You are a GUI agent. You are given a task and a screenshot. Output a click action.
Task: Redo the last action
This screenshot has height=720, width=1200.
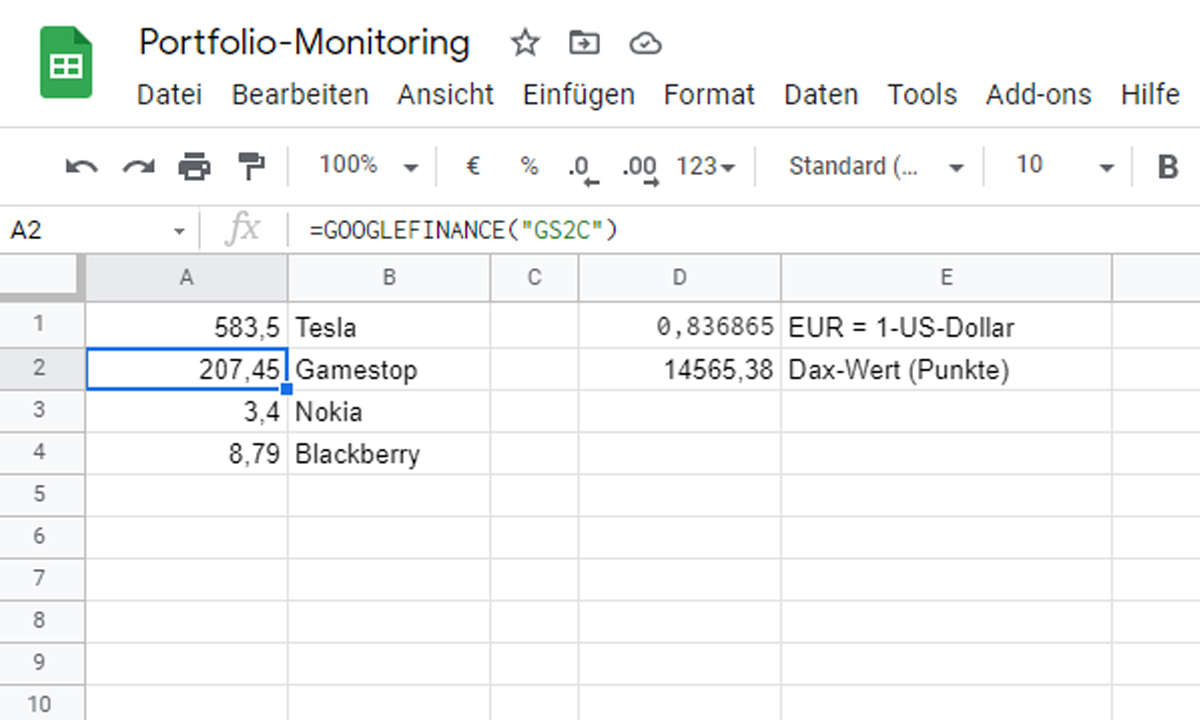(138, 166)
